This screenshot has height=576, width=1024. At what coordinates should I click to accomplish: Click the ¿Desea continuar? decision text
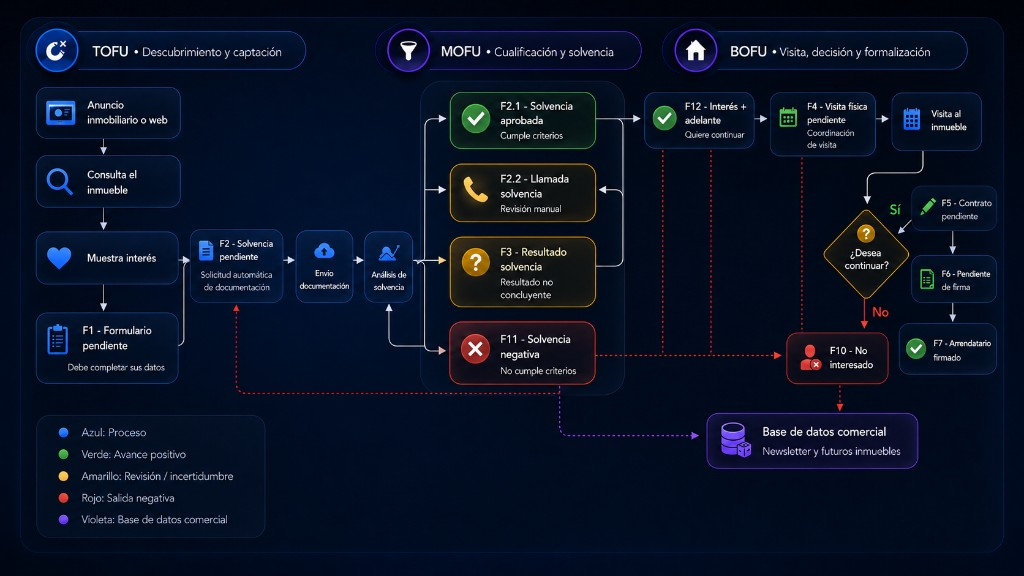(866, 259)
